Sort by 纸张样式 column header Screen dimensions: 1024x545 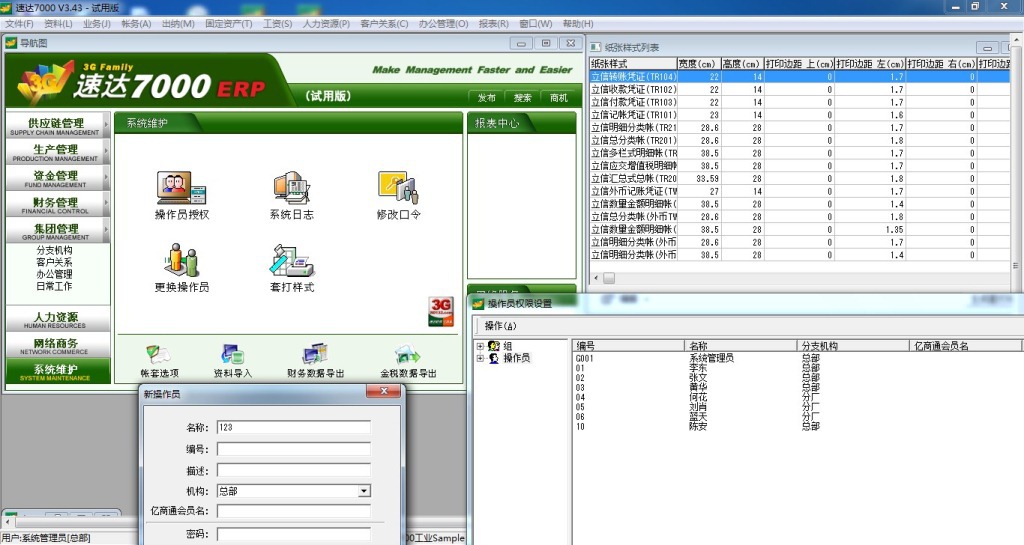point(633,64)
